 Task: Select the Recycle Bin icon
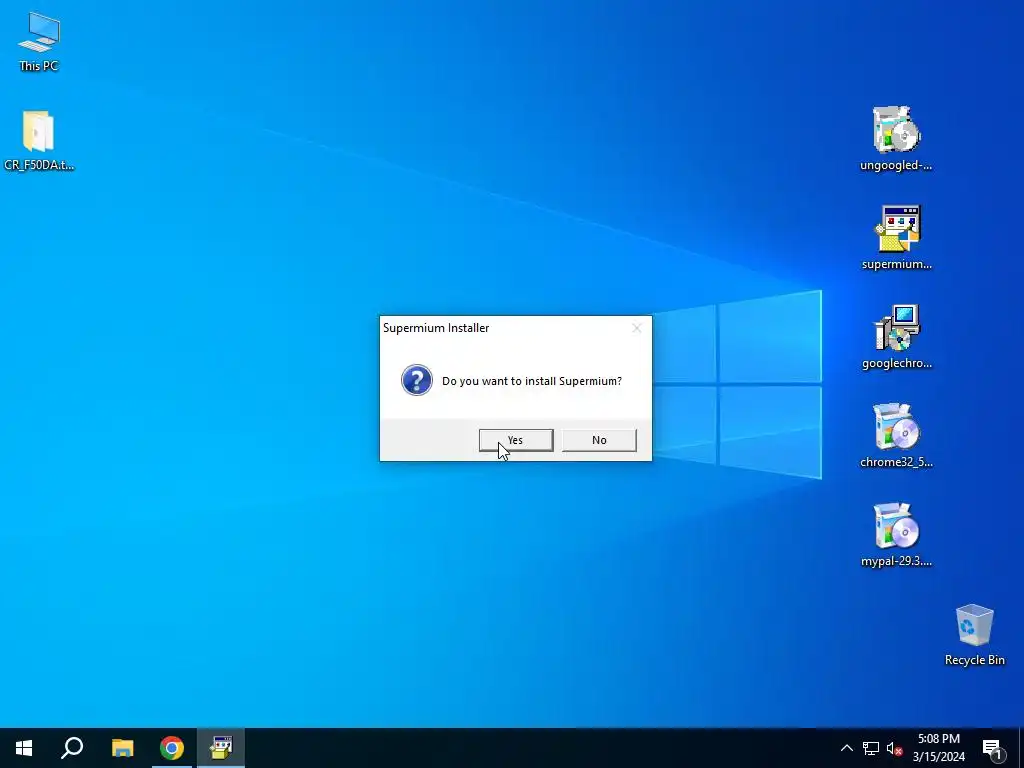coord(974,635)
